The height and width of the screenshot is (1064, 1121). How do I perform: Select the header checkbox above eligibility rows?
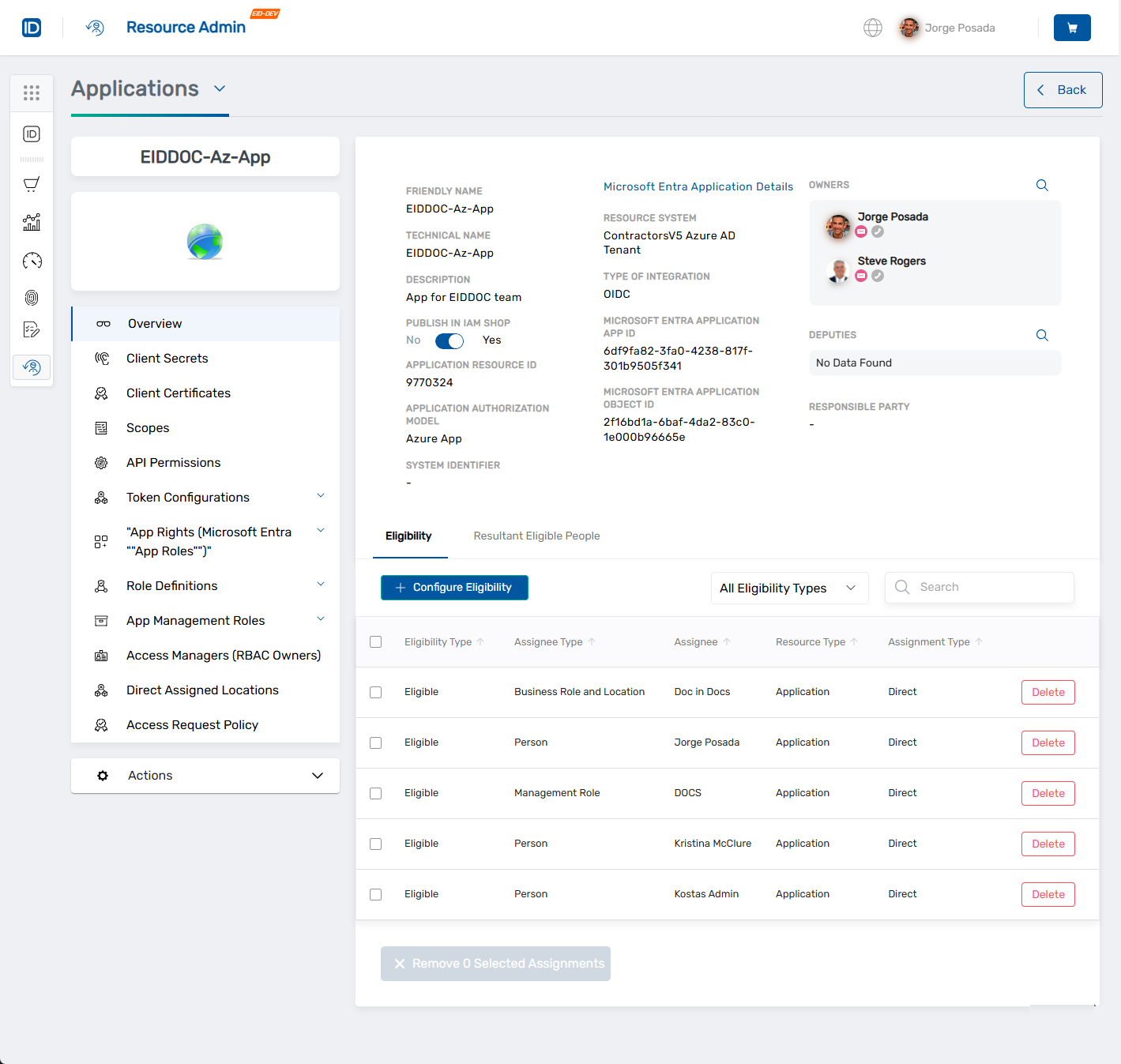coord(375,641)
